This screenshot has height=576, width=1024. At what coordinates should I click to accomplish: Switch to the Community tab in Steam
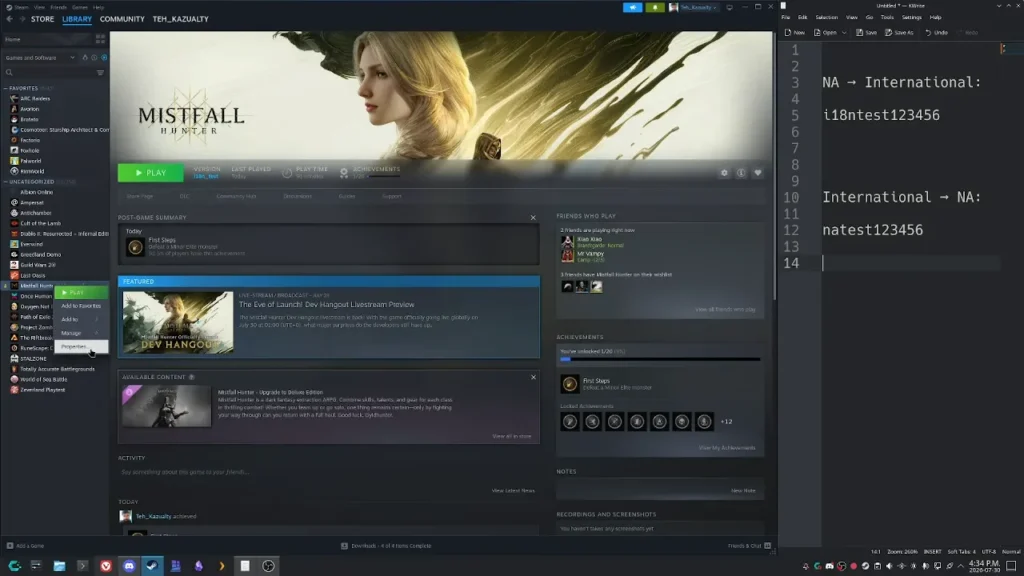(x=122, y=19)
